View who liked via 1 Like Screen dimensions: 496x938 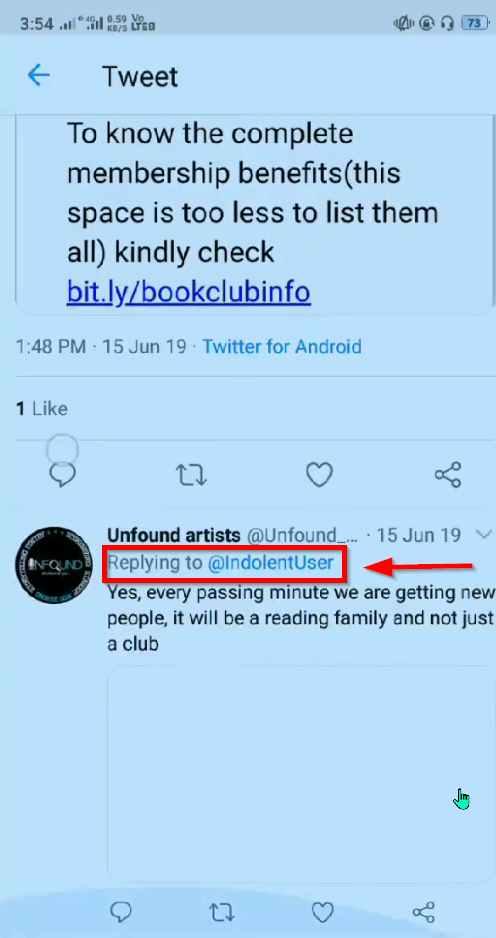[41, 409]
